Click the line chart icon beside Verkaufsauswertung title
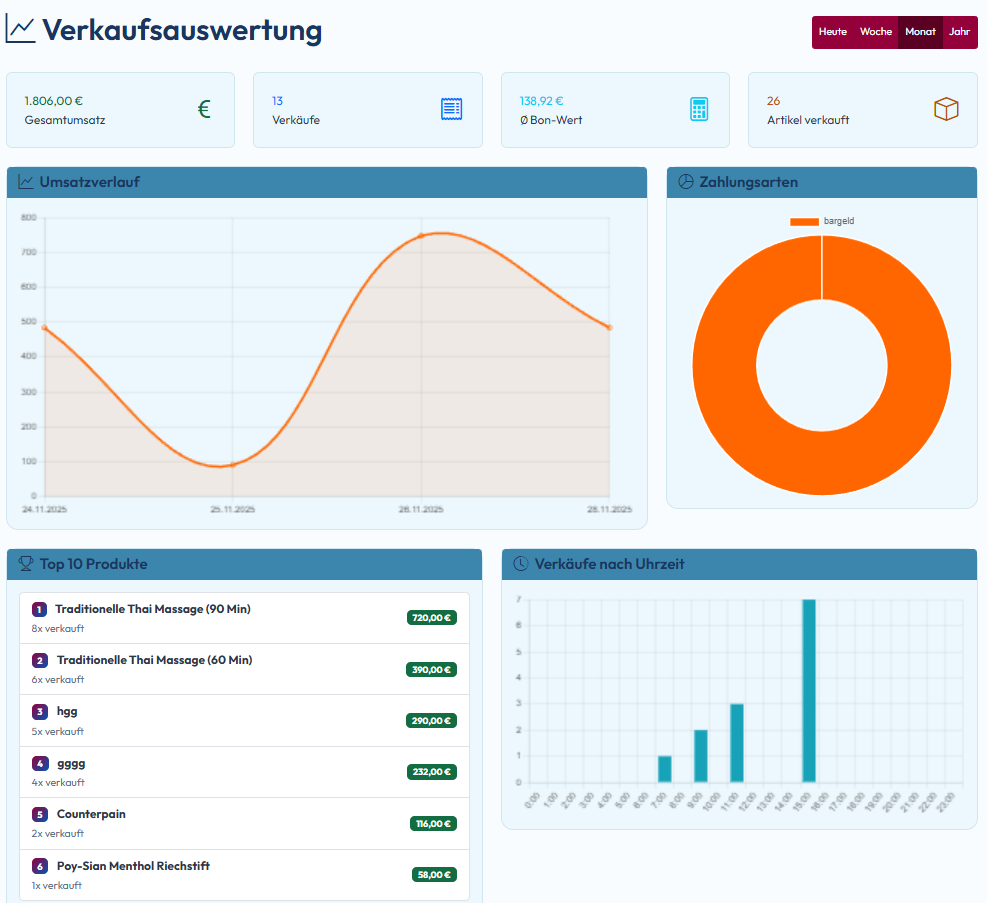 (x=19, y=31)
